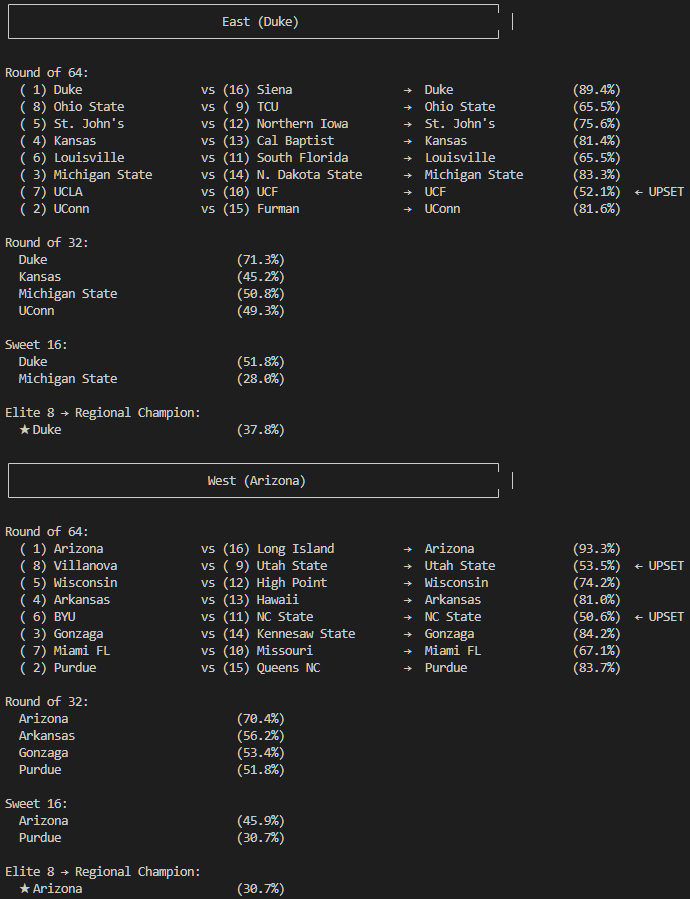The width and height of the screenshot is (690, 899).
Task: Click "(51.8%)" next to Purdue in Round of 32
Action: coord(260,769)
